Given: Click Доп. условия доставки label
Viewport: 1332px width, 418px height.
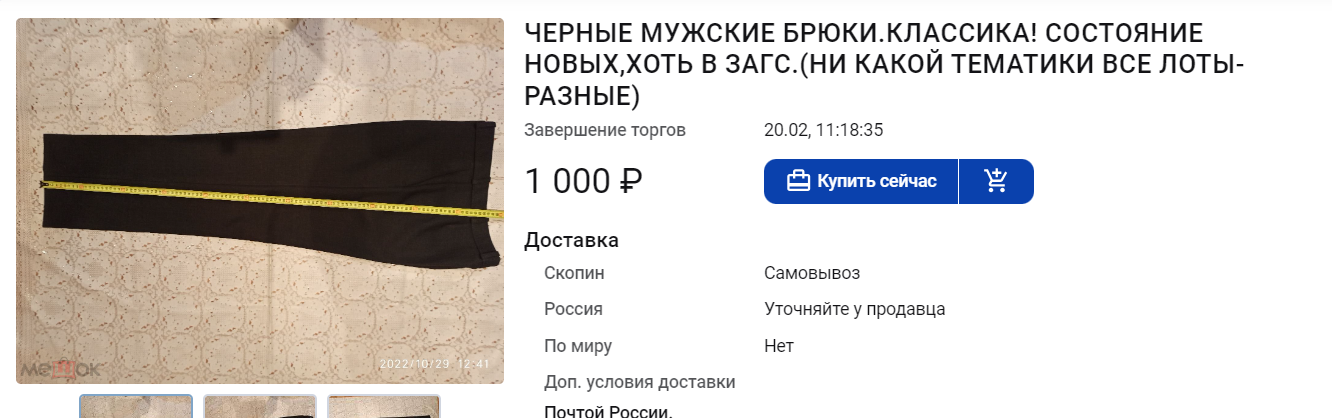Looking at the screenshot, I should pyautogui.click(x=640, y=382).
